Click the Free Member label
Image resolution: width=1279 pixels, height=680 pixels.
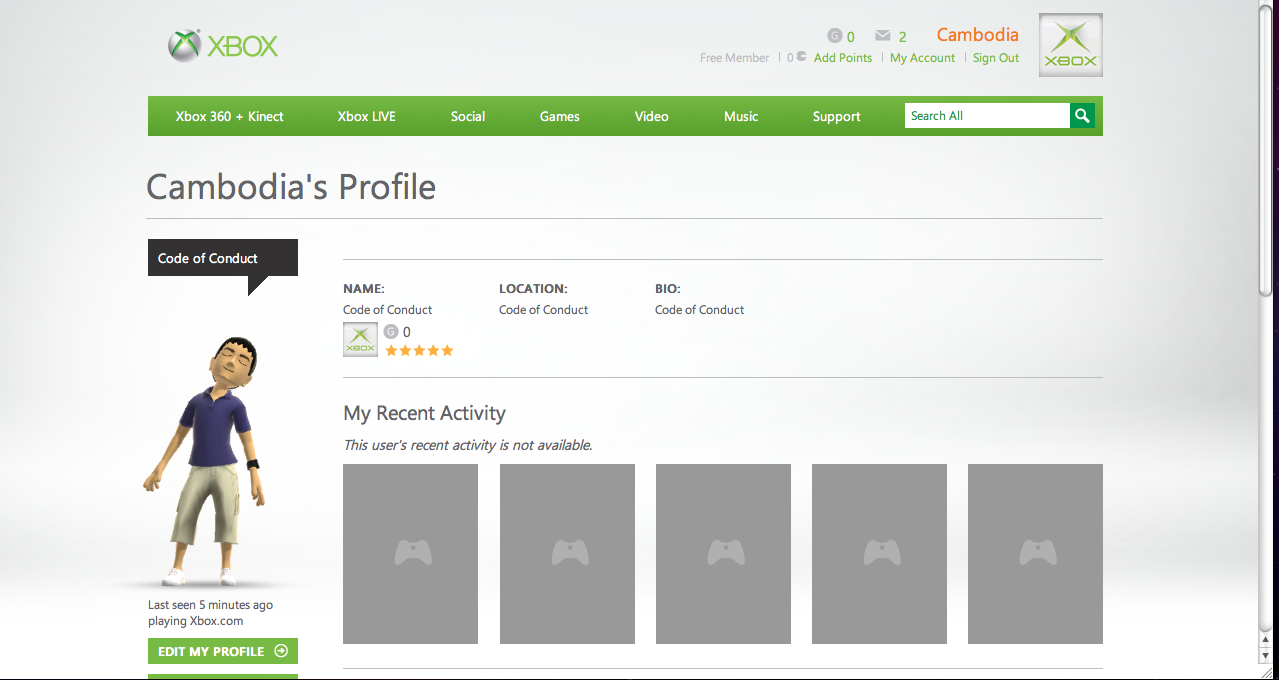pyautogui.click(x=735, y=58)
